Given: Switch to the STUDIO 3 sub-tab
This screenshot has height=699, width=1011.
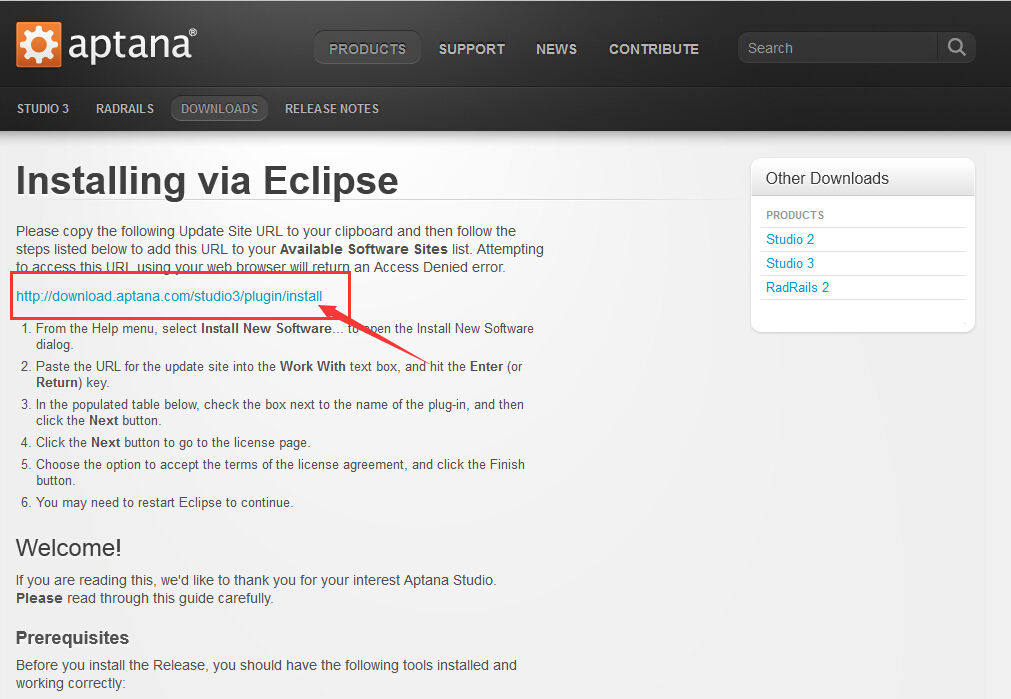Looking at the screenshot, I should (x=43, y=109).
